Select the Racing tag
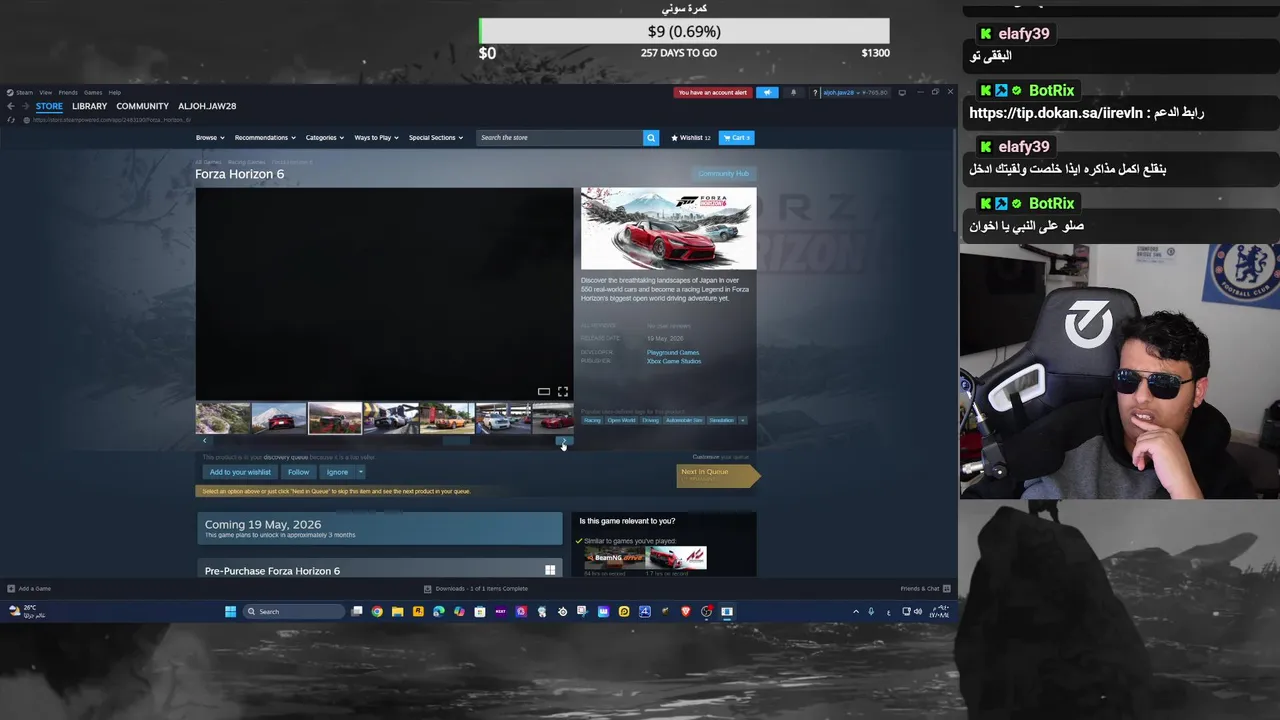The height and width of the screenshot is (720, 1280). pyautogui.click(x=592, y=420)
